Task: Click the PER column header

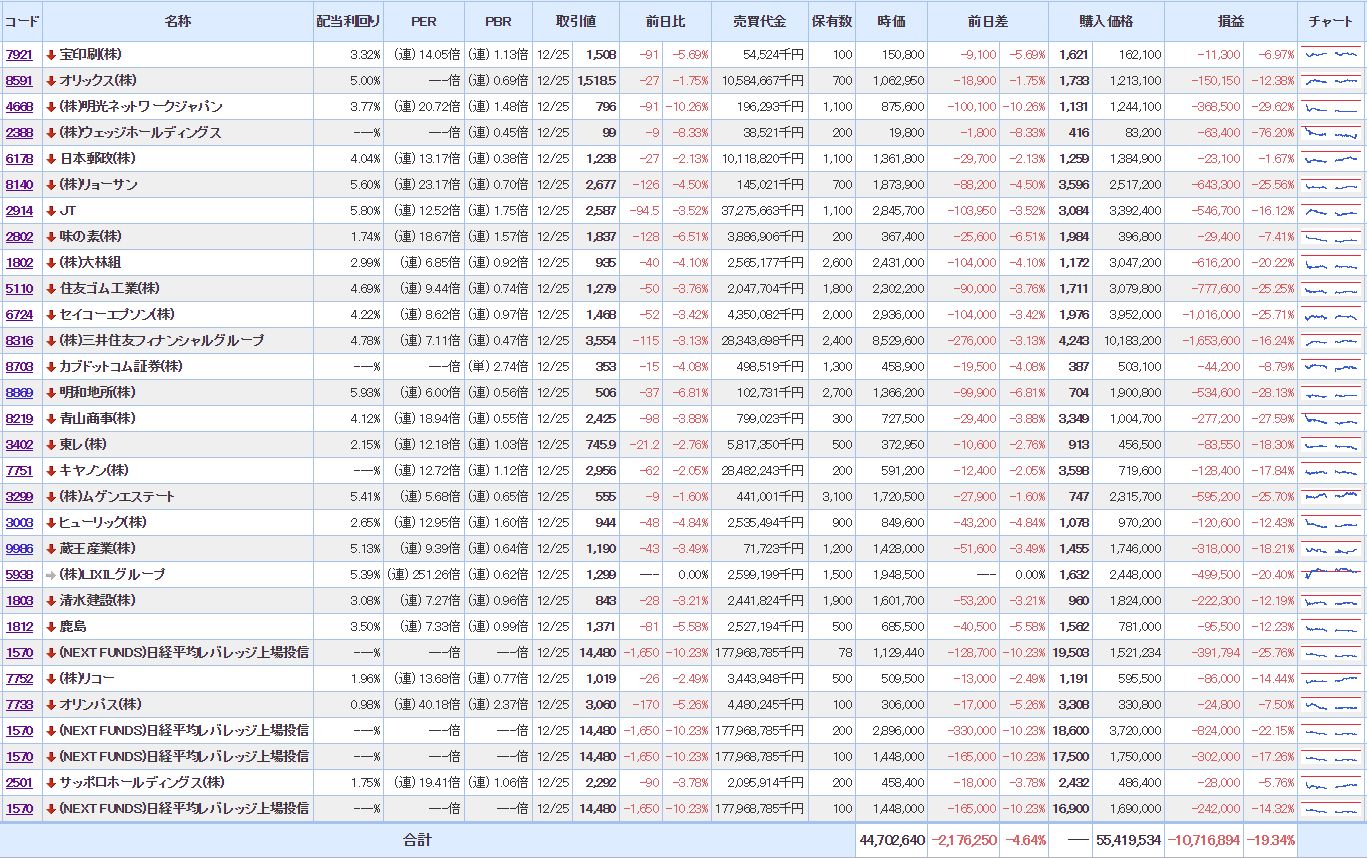Action: click(424, 21)
